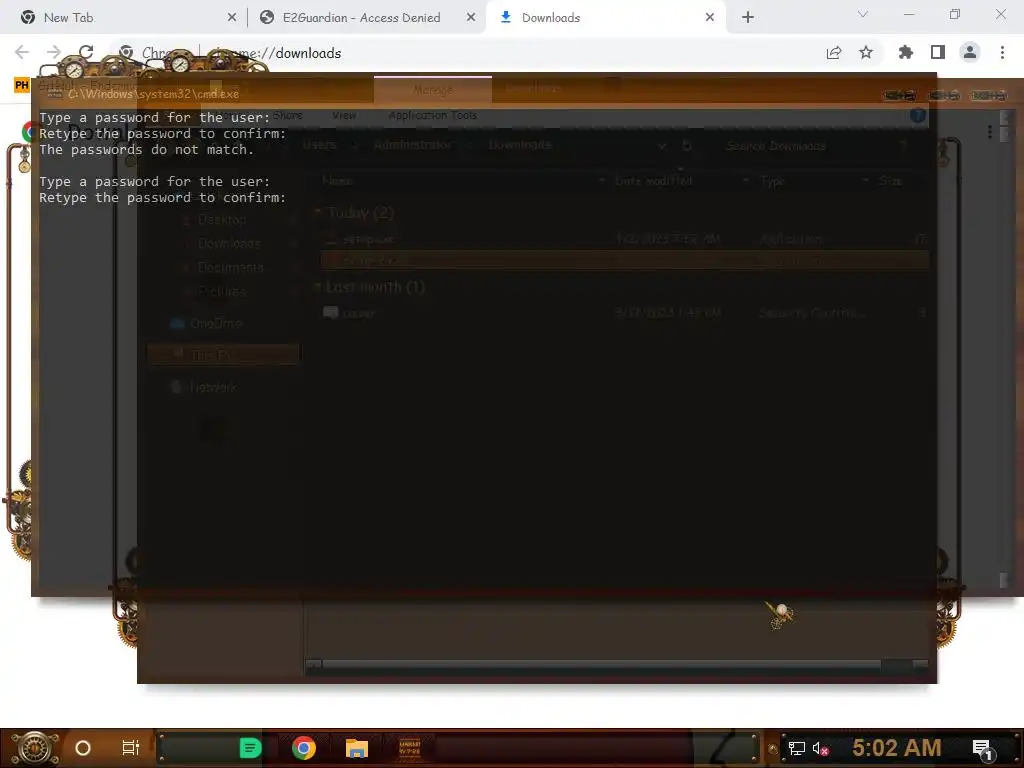The width and height of the screenshot is (1024, 768).
Task: Close the Downloads Chrome tab
Action: tap(710, 18)
